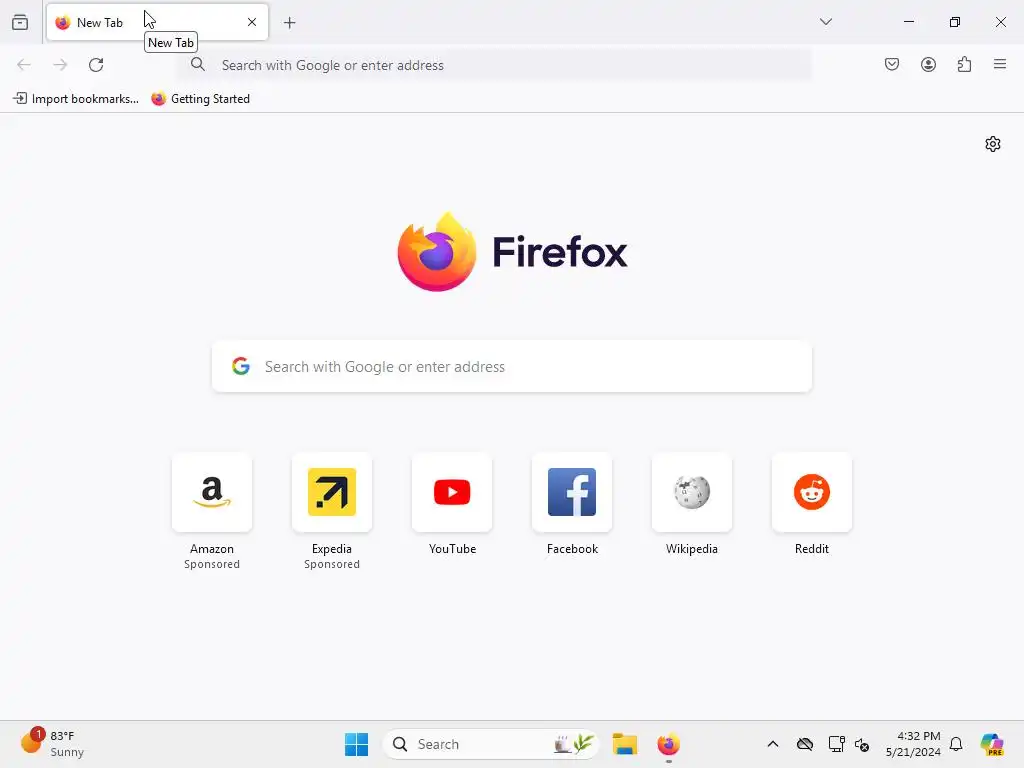Click the address bar magnifier icon
This screenshot has height=768, width=1024.
198,65
